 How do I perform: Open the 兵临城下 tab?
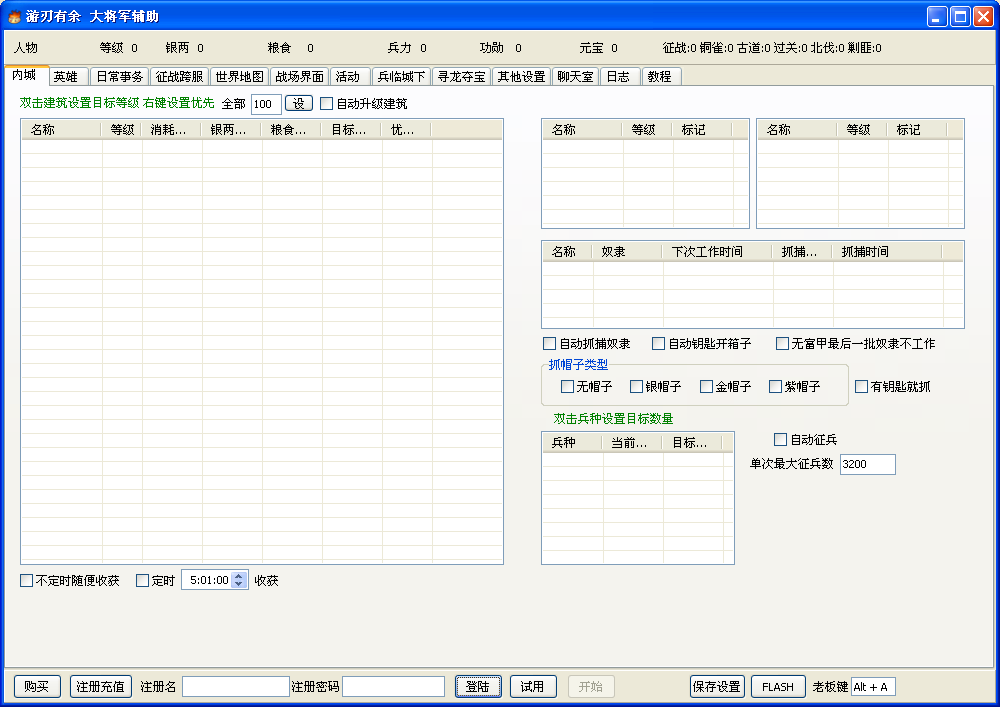click(401, 77)
